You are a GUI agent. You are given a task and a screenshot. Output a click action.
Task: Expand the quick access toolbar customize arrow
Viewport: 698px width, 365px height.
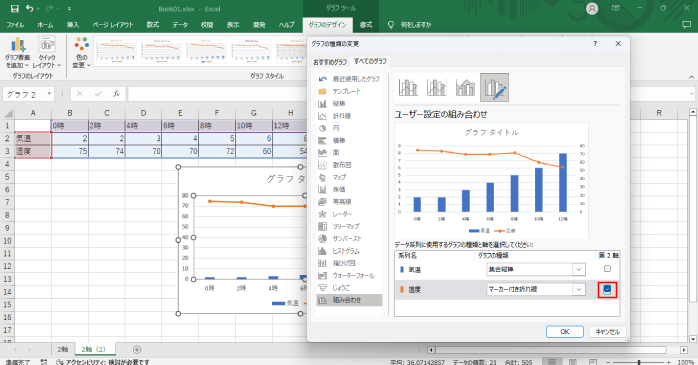[x=69, y=9]
